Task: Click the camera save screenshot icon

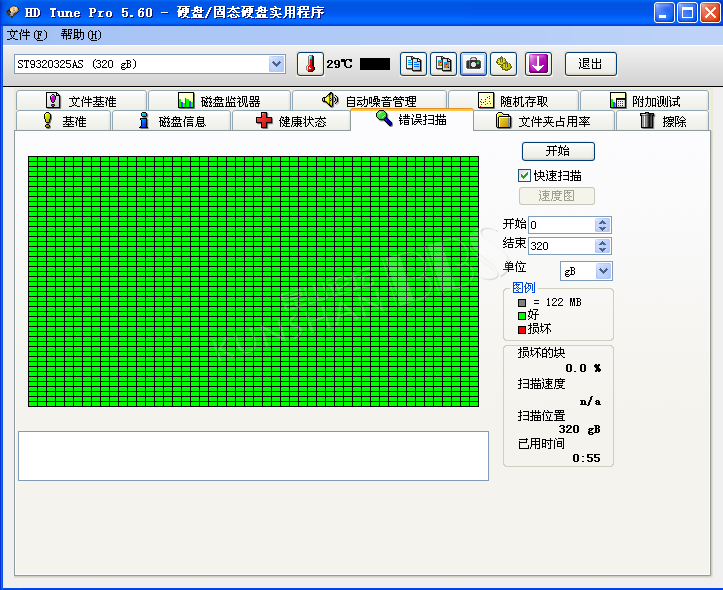Action: (473, 64)
